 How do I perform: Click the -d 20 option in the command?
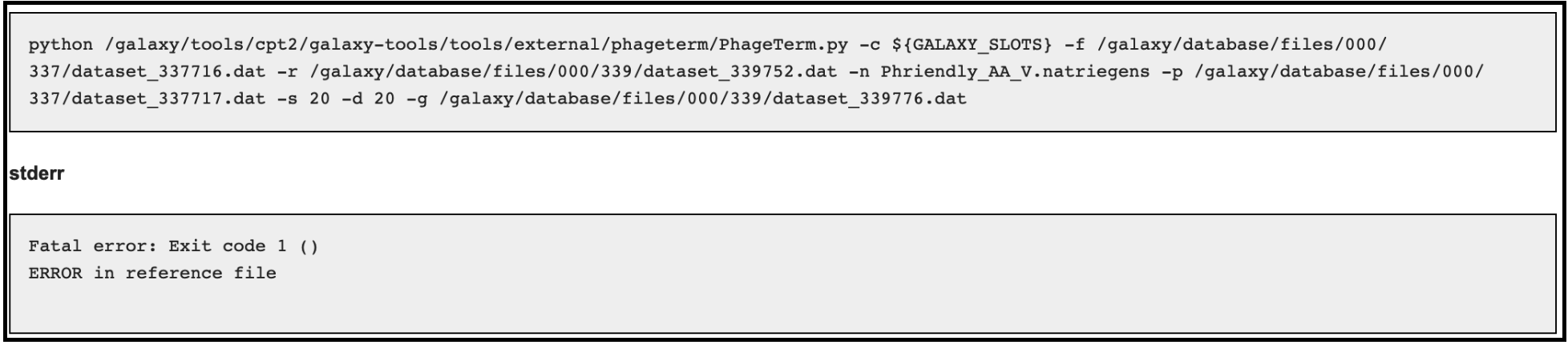click(x=369, y=99)
